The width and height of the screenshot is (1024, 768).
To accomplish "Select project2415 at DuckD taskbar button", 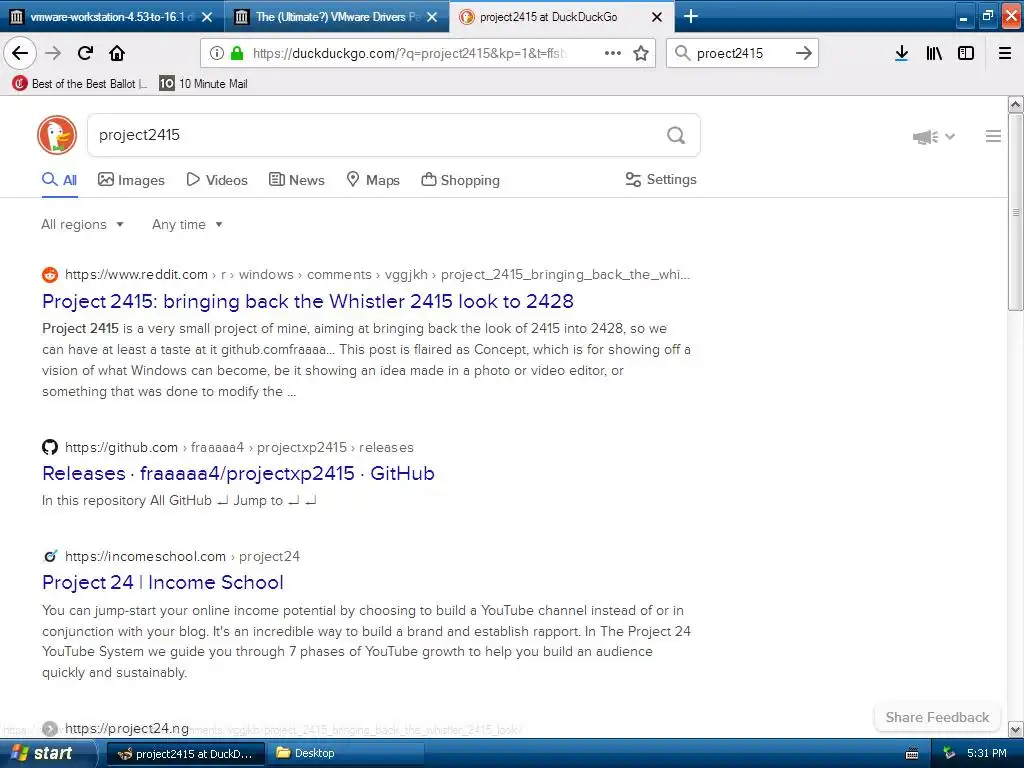I will coord(186,754).
